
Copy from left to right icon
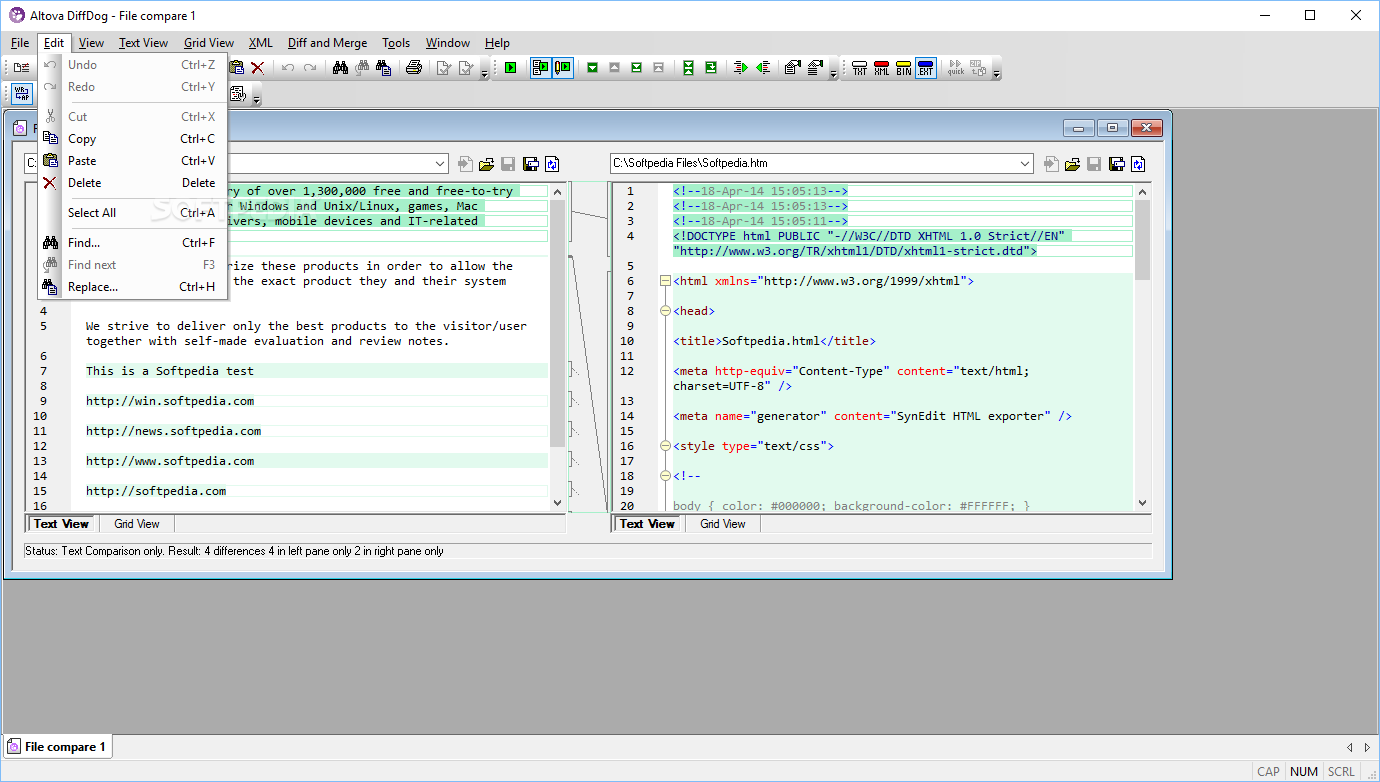pos(740,68)
